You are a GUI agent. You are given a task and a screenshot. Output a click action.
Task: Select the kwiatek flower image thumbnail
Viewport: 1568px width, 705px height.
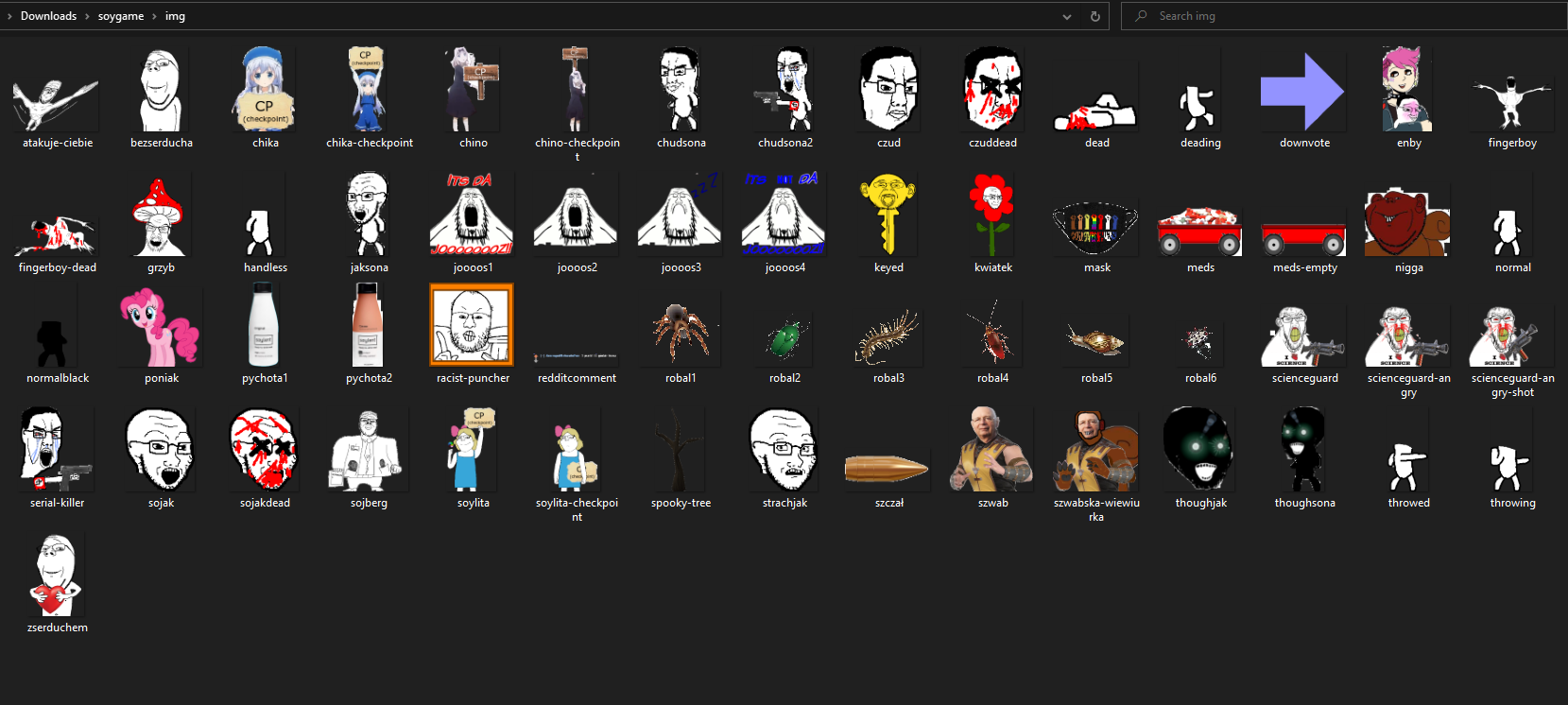tap(991, 215)
